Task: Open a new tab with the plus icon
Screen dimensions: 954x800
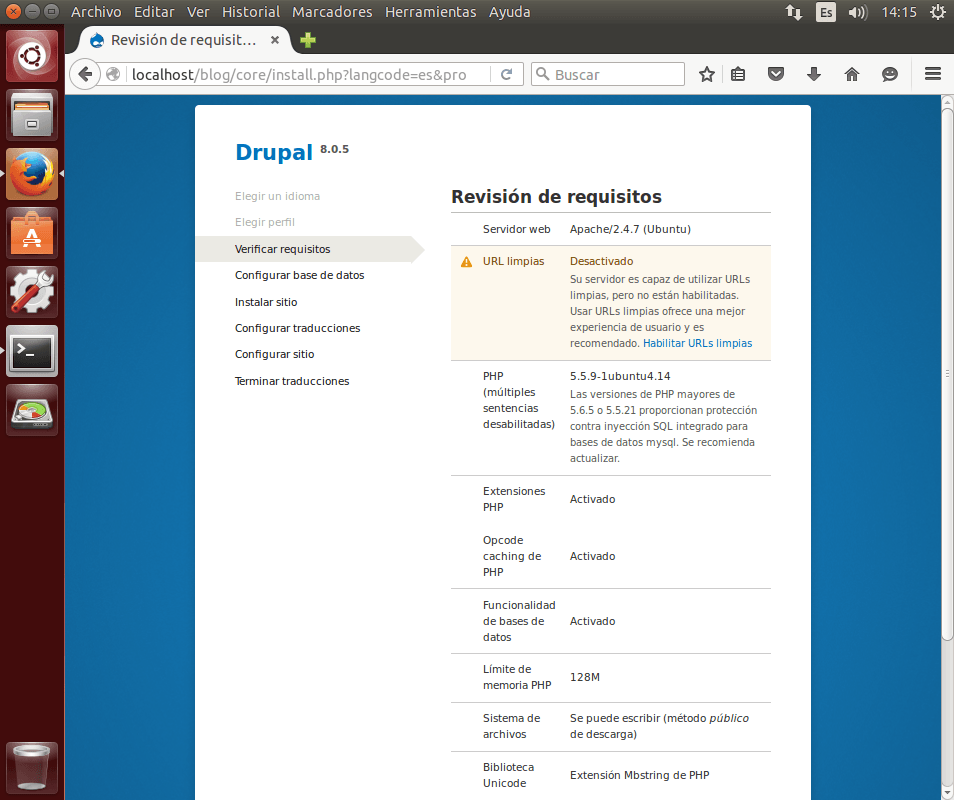Action: coord(308,40)
